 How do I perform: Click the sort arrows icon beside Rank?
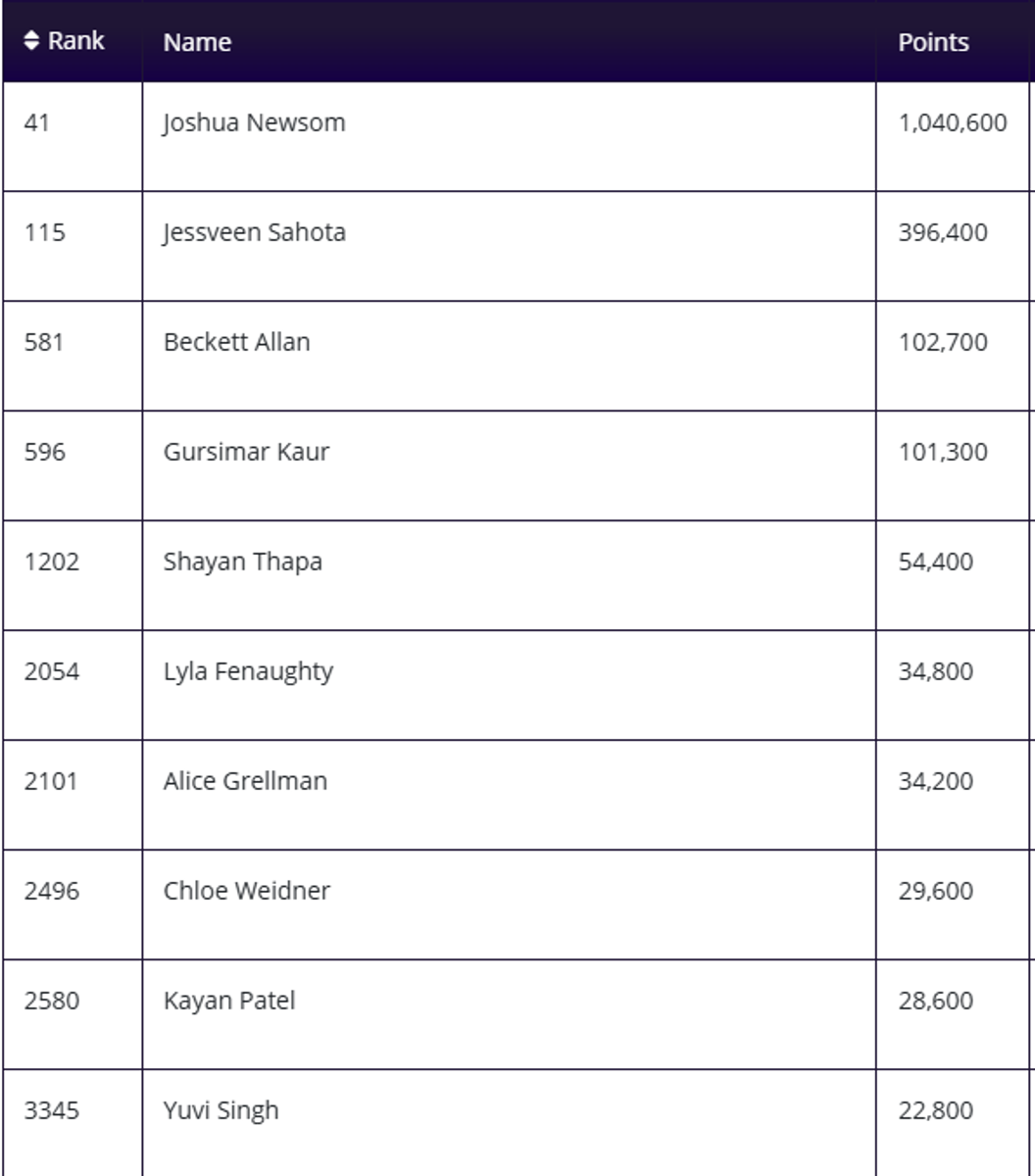(x=32, y=41)
